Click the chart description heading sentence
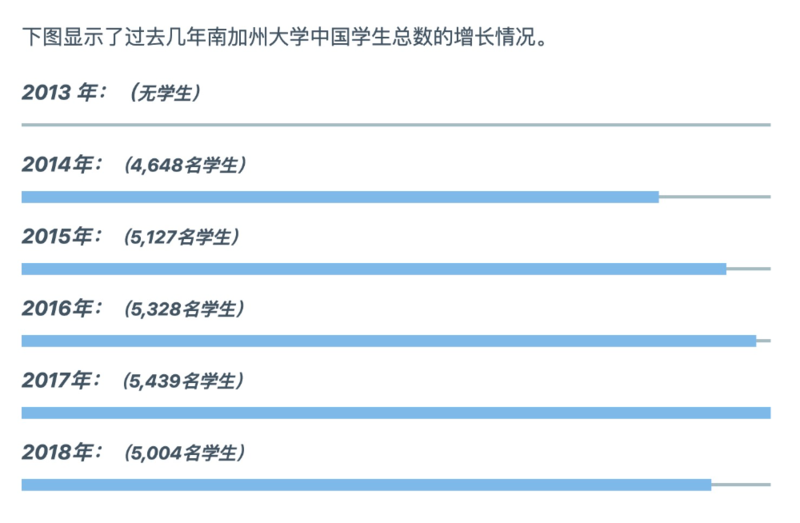Viewport: 800px width, 523px height. click(x=285, y=37)
